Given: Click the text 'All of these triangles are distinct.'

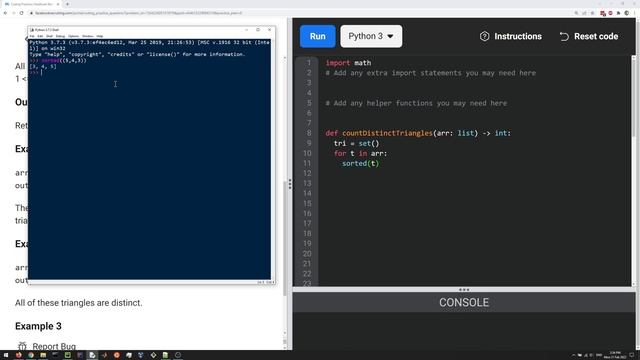Looking at the screenshot, I should (79, 303).
